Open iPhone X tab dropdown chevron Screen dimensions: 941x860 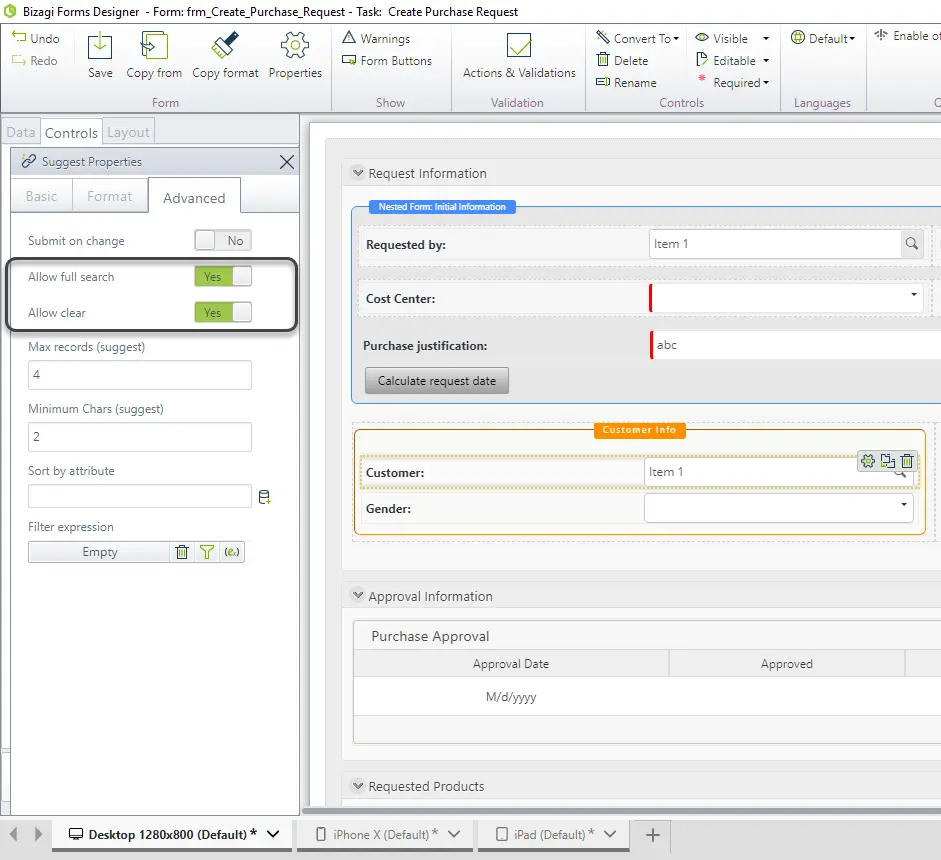pyautogui.click(x=454, y=834)
